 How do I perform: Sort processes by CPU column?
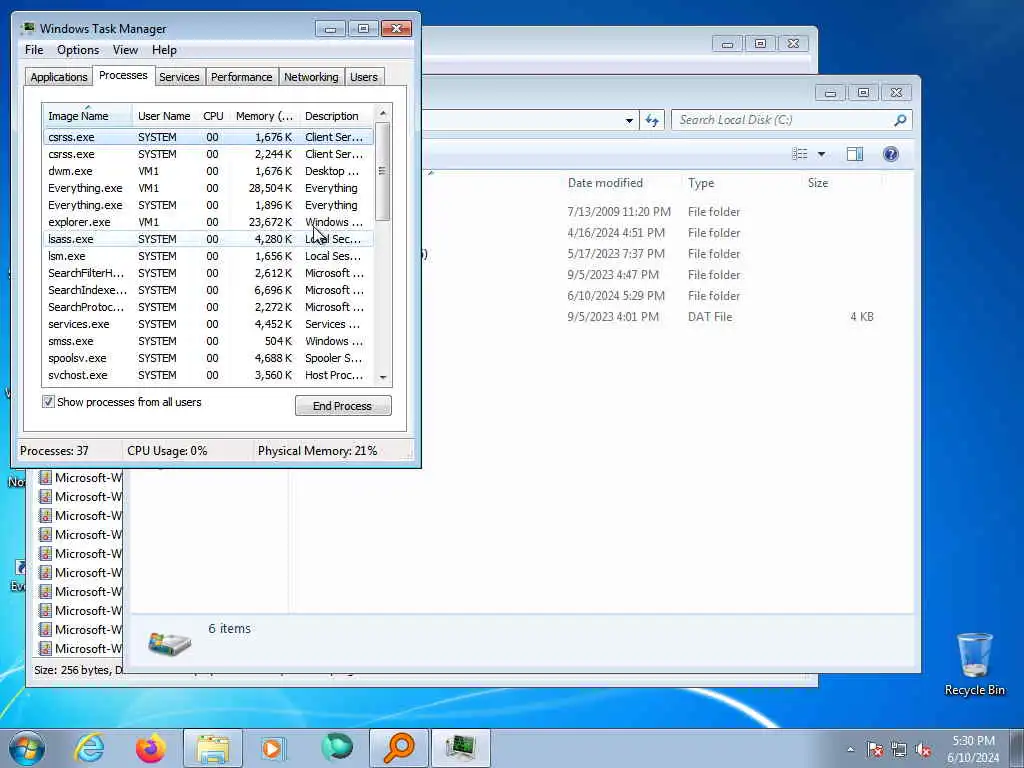213,116
